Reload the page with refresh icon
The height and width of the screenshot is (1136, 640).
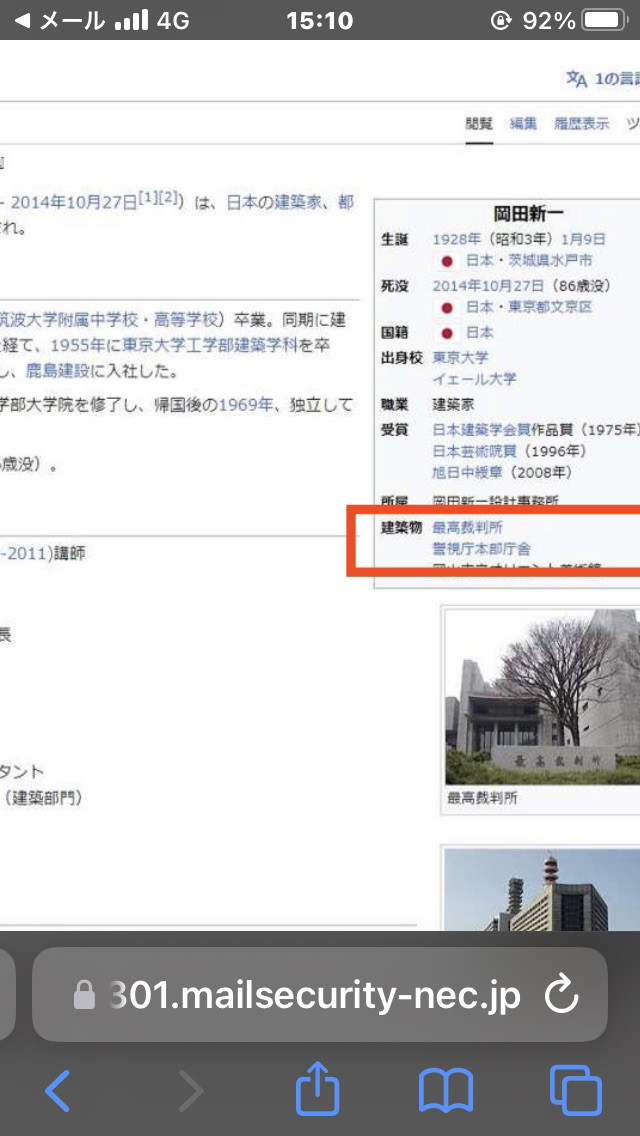[562, 996]
